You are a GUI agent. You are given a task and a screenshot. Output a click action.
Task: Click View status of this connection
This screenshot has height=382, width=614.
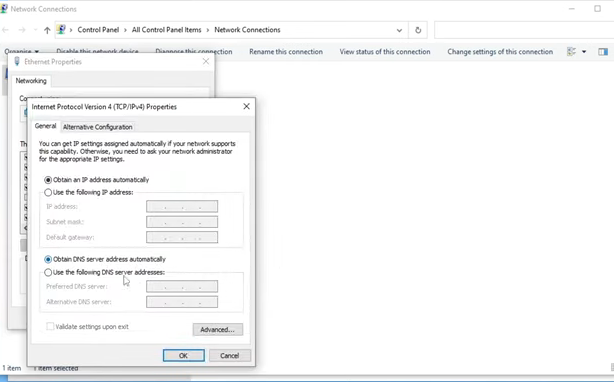(385, 52)
